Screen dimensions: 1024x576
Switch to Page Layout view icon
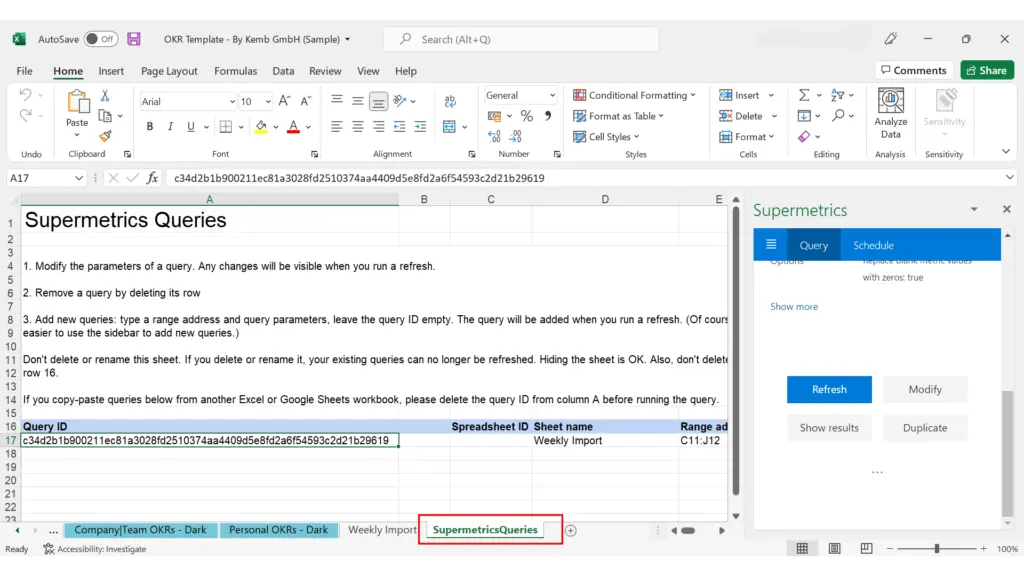(835, 549)
